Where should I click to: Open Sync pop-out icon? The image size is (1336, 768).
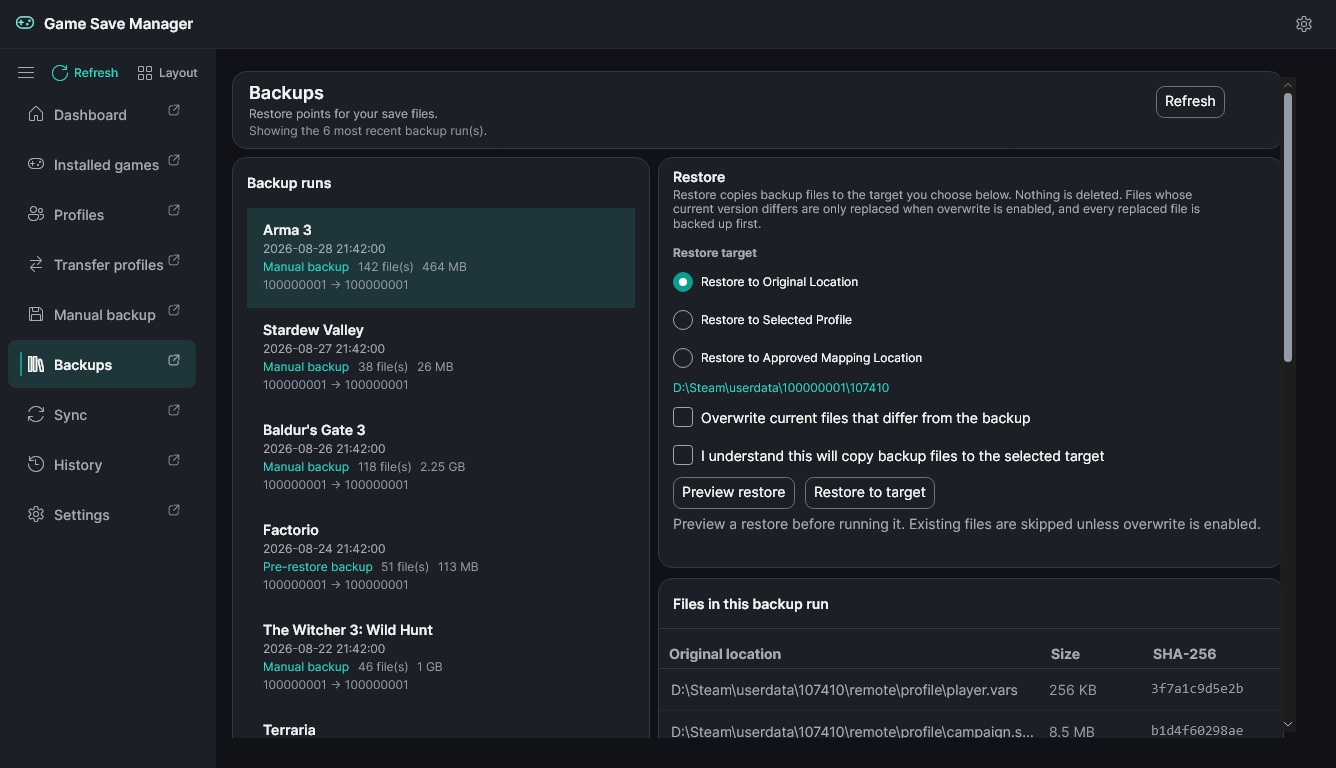pyautogui.click(x=174, y=410)
